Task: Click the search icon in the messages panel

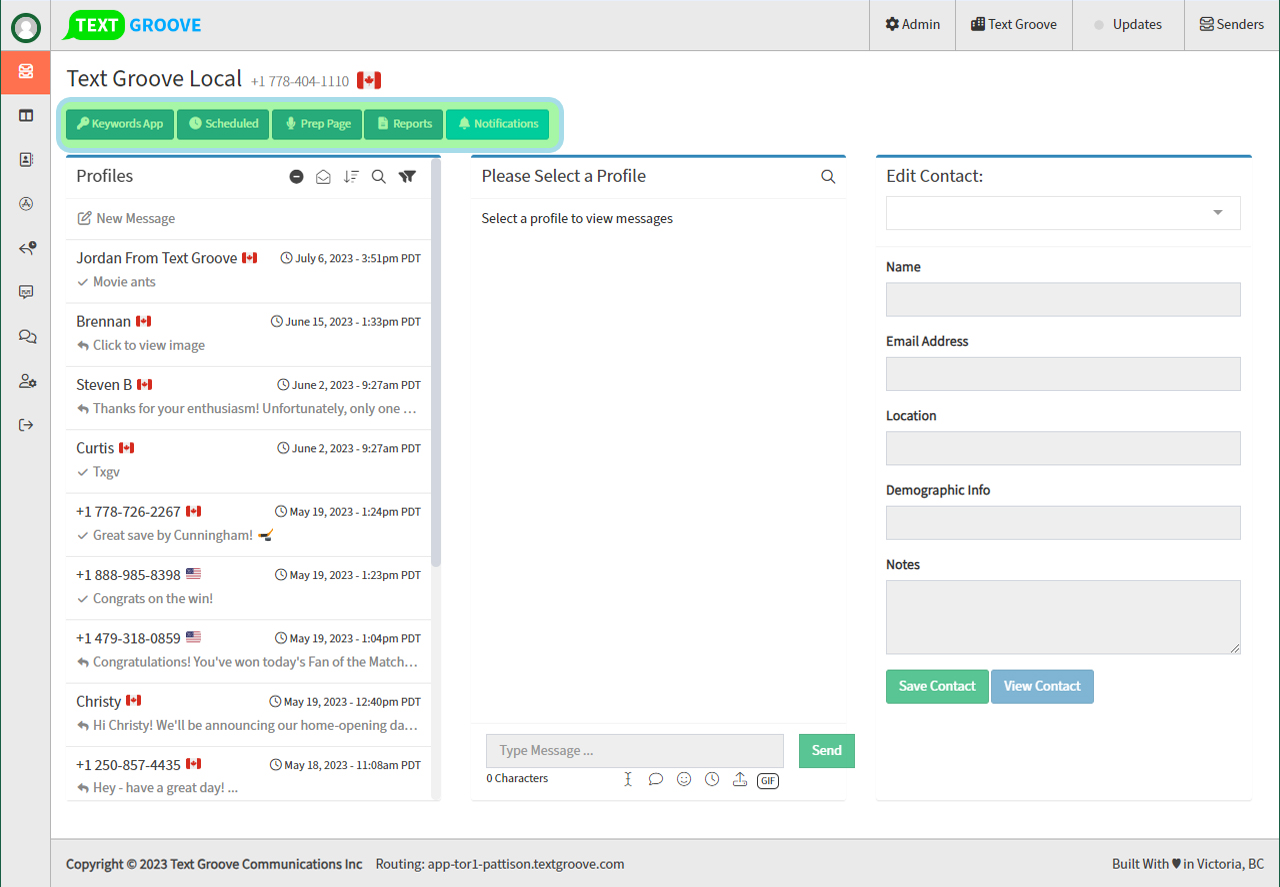Action: click(828, 176)
